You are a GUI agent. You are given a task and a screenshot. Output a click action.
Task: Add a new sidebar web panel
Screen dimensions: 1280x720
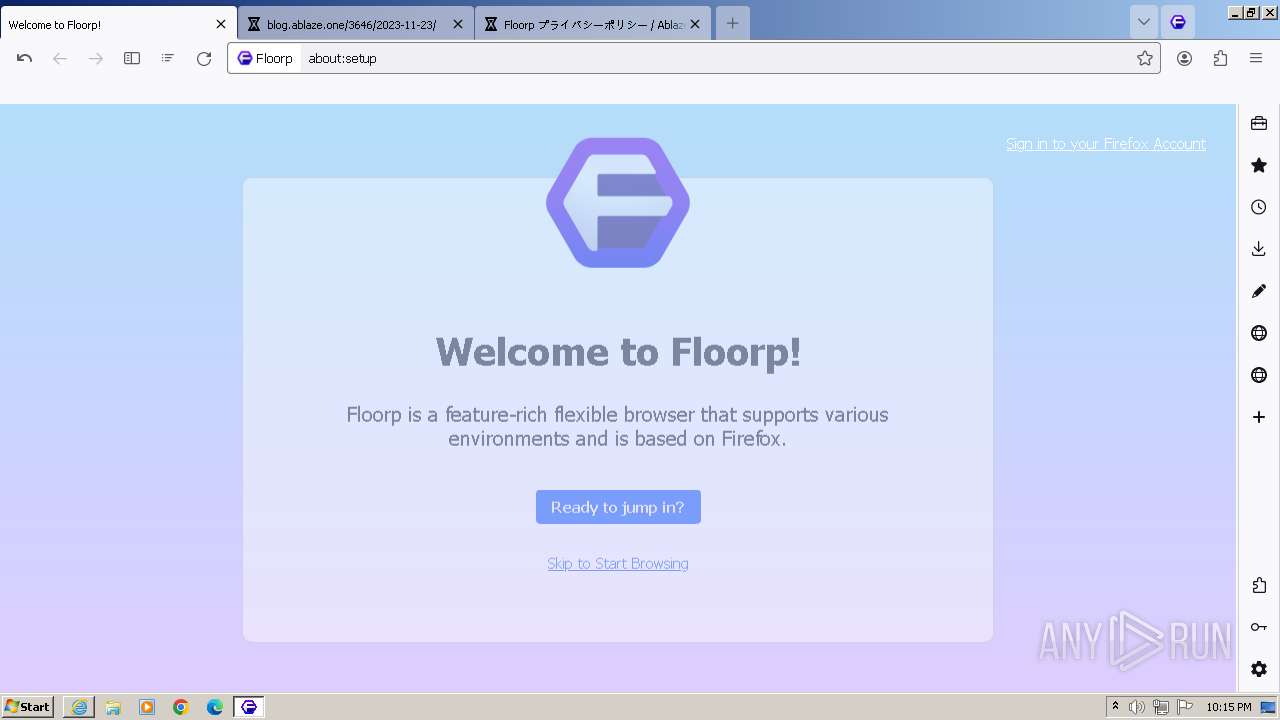point(1259,417)
